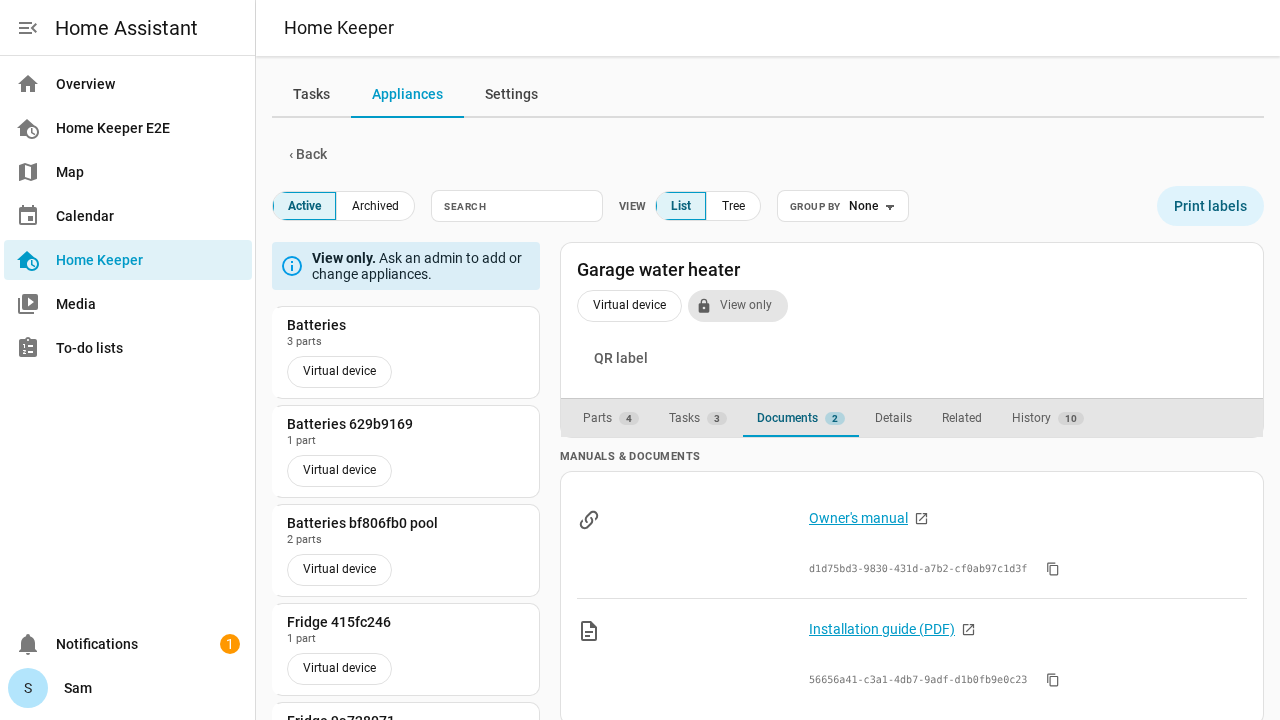
Task: Collapse the sidebar menu icon
Action: click(x=28, y=28)
